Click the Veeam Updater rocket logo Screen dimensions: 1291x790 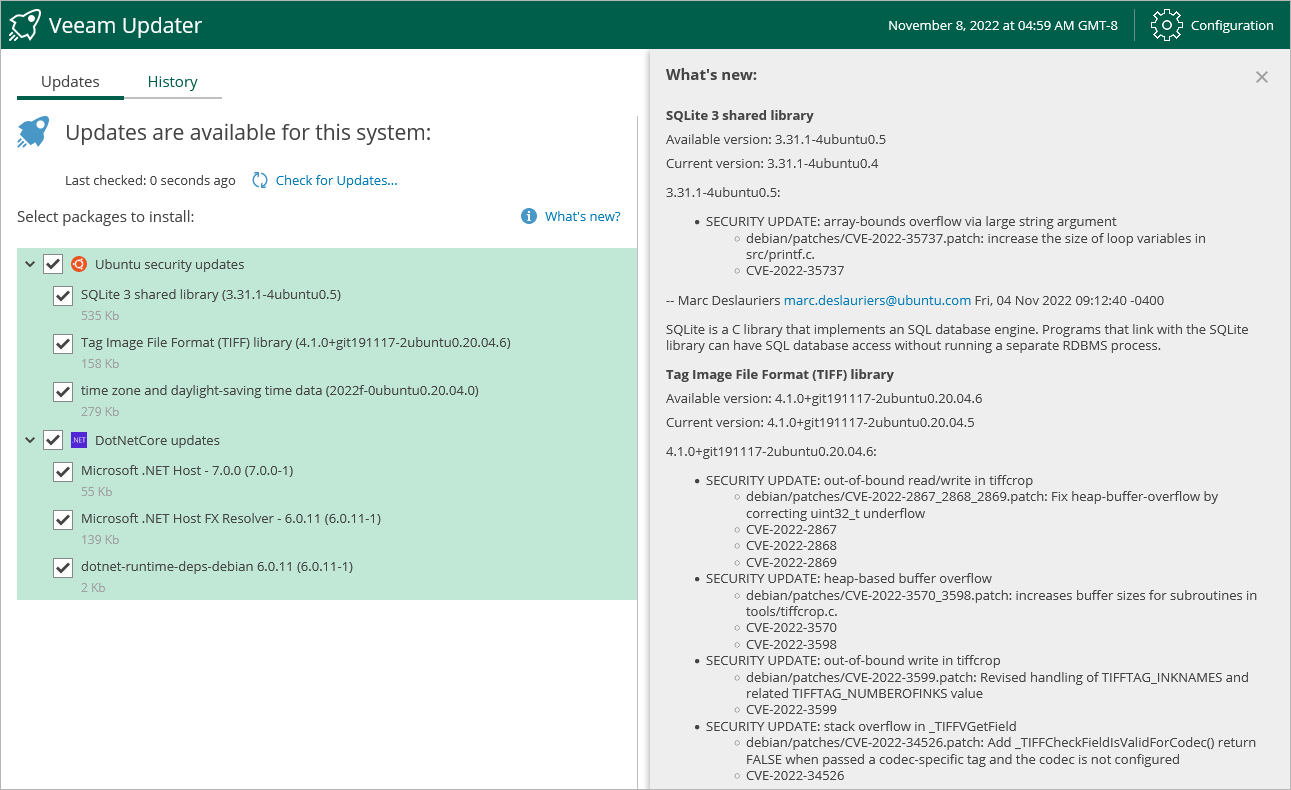click(x=25, y=25)
